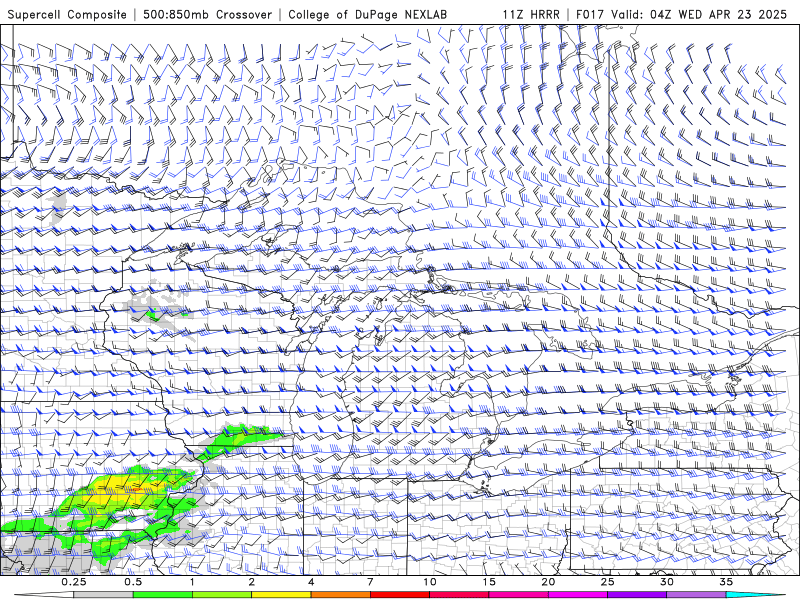Click the yellow supercell composite maximum area
This screenshot has width=800, height=600.
click(122, 491)
